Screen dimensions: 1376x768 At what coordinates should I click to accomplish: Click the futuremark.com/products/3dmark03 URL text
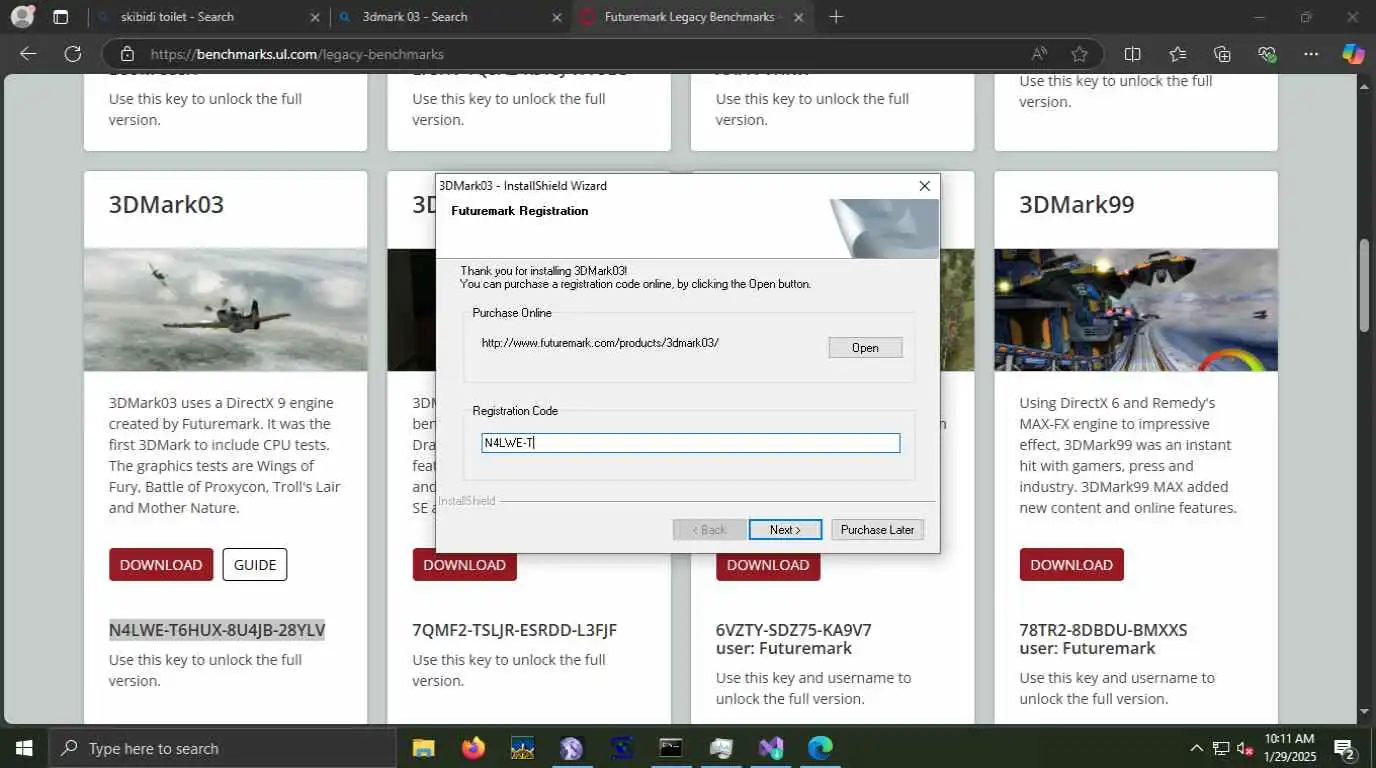pos(600,343)
